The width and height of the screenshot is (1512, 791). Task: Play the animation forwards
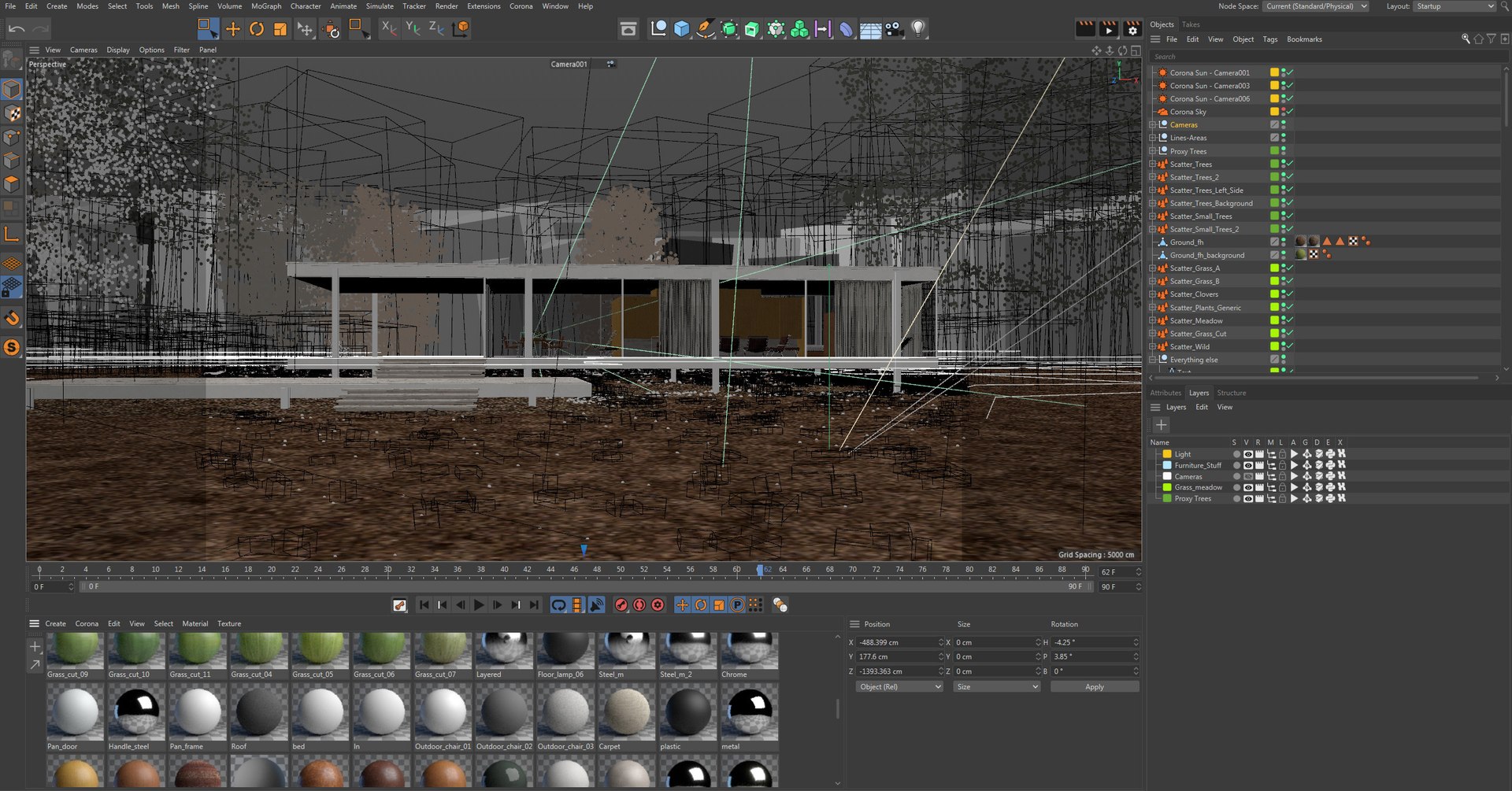479,604
